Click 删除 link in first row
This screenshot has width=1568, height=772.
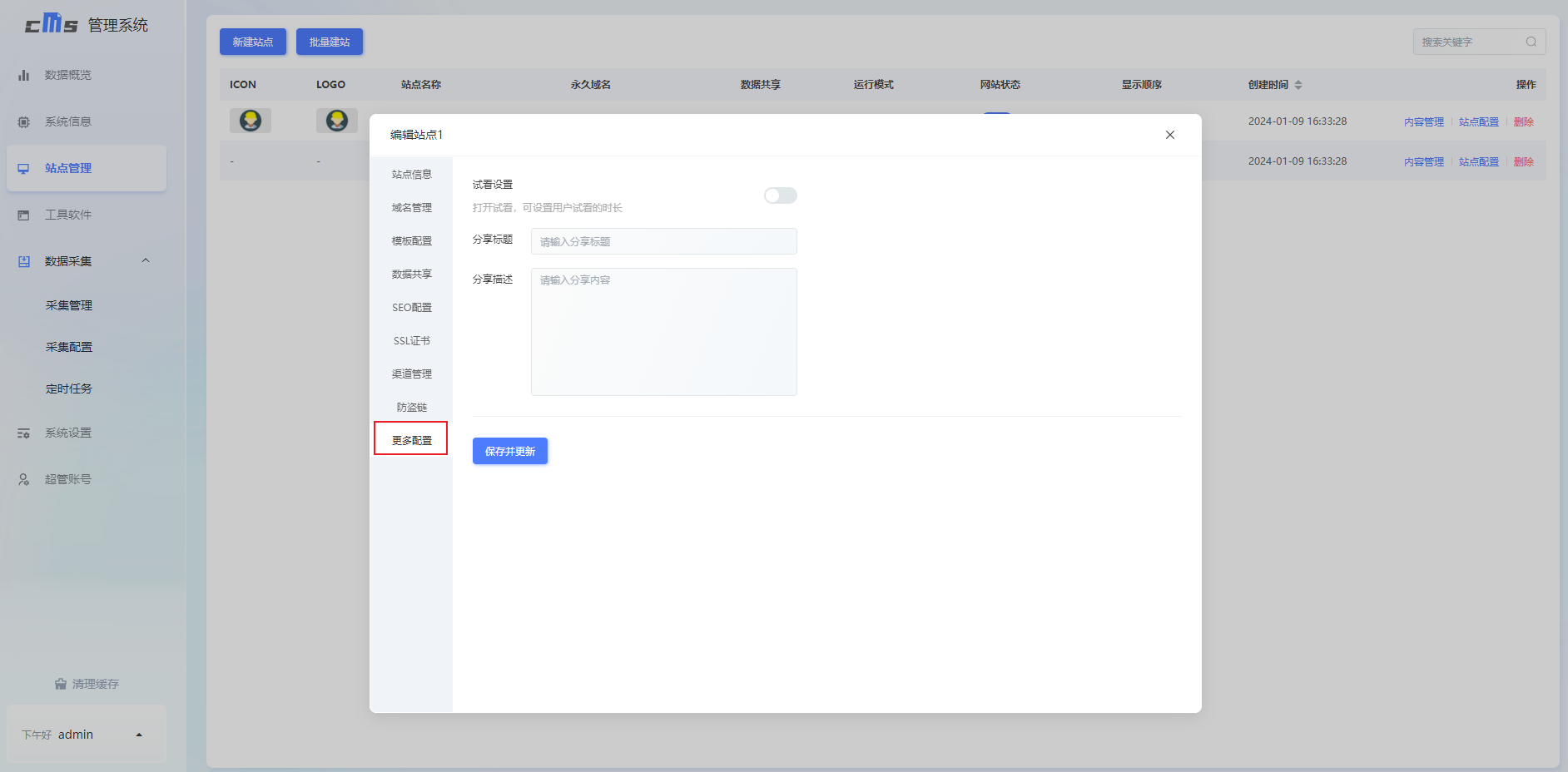[1524, 121]
